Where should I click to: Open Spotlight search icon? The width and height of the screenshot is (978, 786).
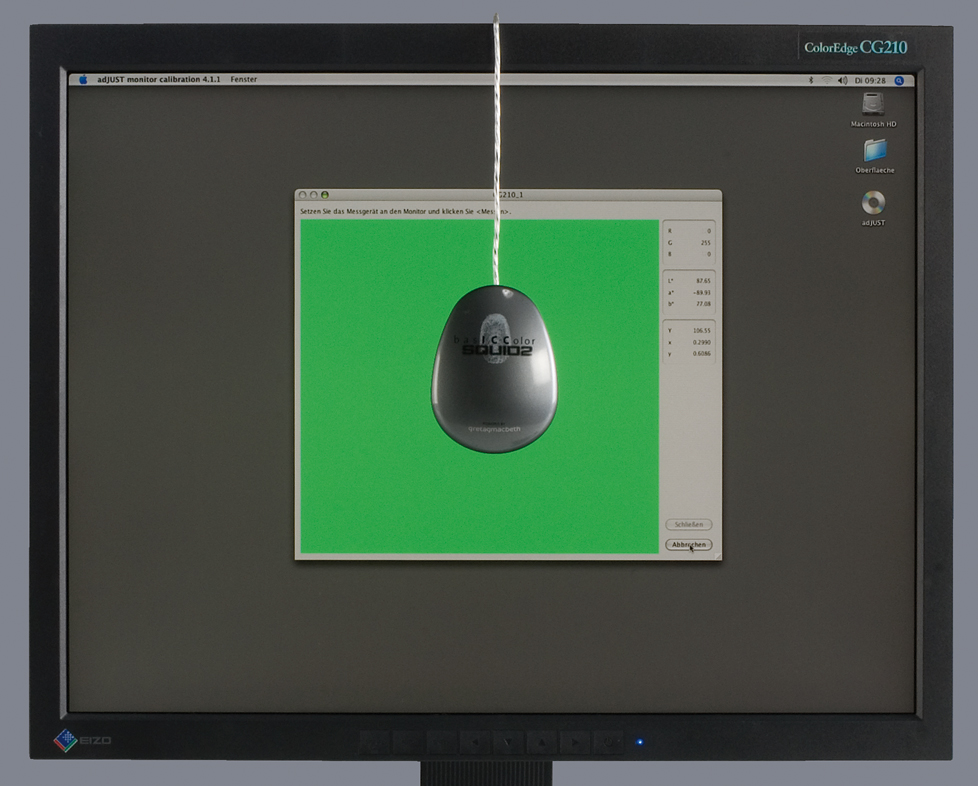[899, 80]
